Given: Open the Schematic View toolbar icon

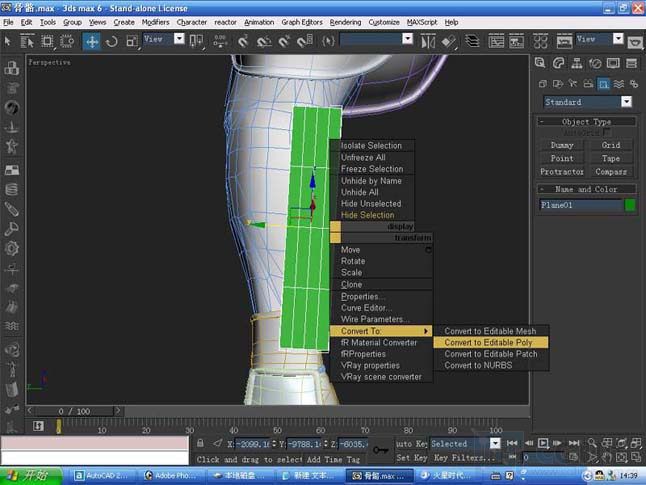Looking at the screenshot, I should tap(517, 41).
